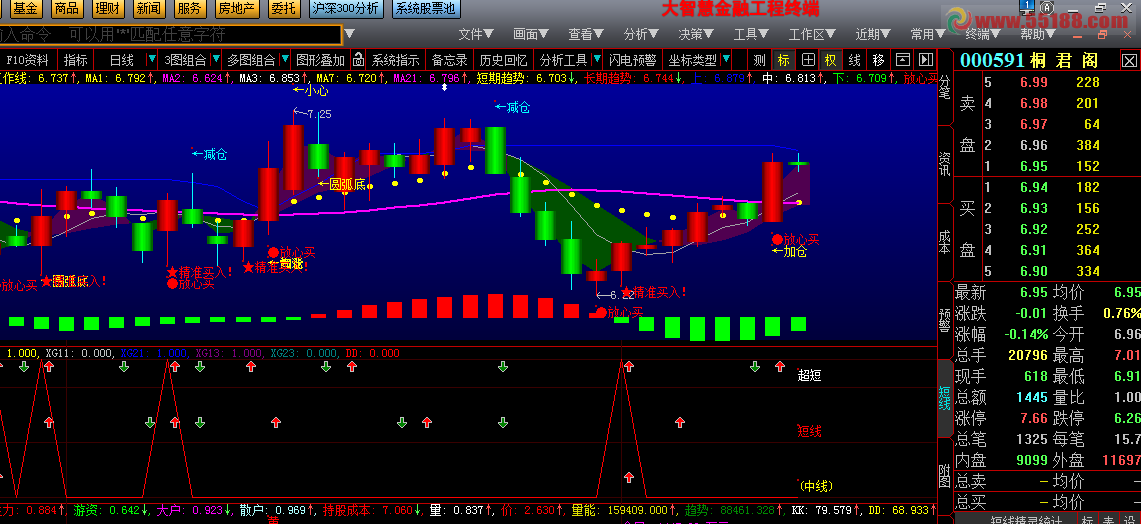This screenshot has height=524, width=1141.
Task: Expand the 日线 period dropdown arrow
Action: (151, 60)
